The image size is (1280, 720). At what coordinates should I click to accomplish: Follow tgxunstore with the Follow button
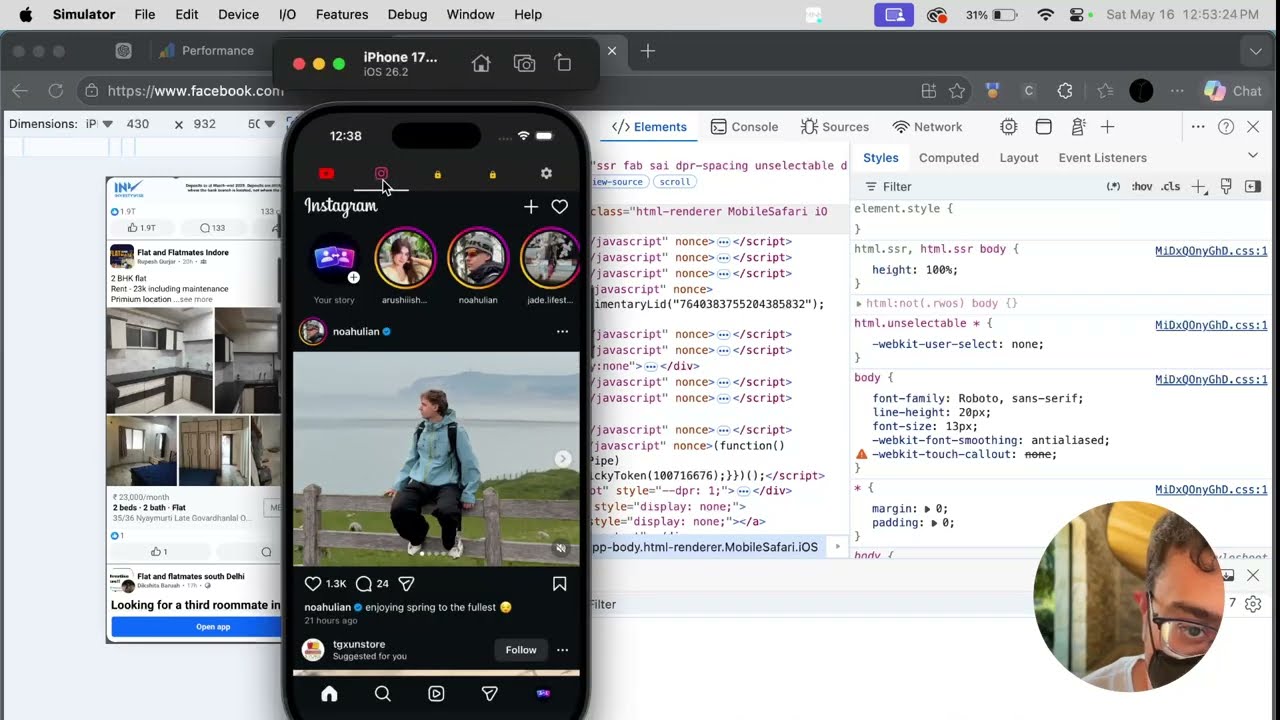[x=521, y=650]
